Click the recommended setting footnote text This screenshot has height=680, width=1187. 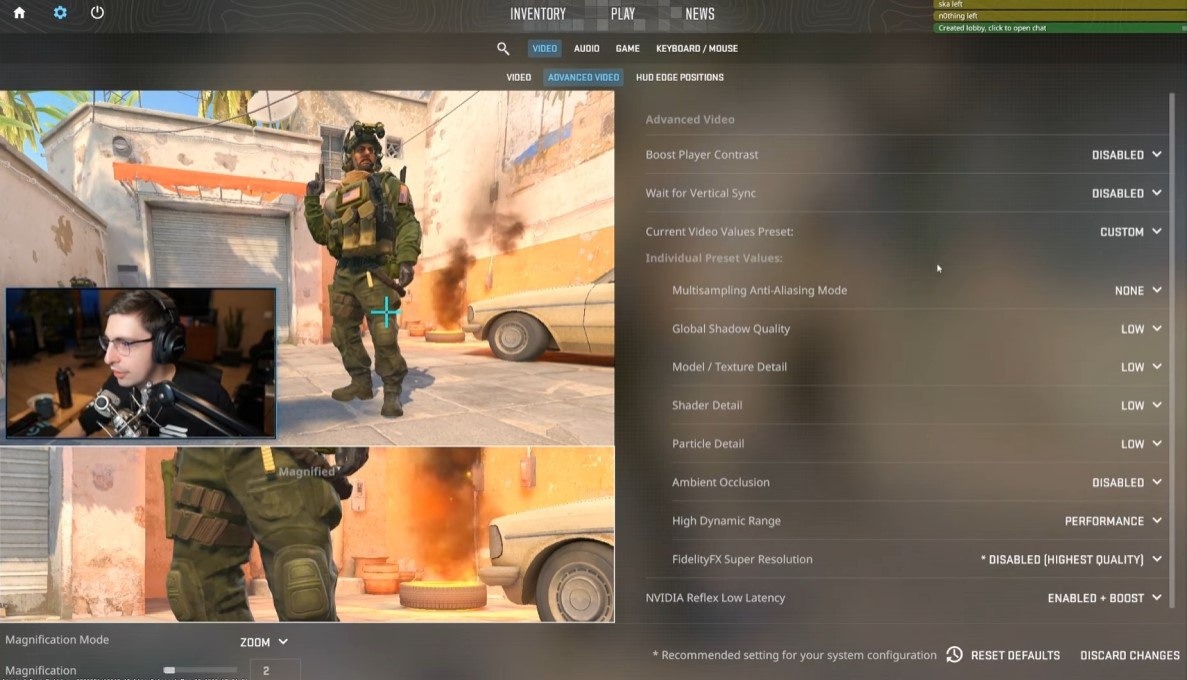click(x=794, y=655)
